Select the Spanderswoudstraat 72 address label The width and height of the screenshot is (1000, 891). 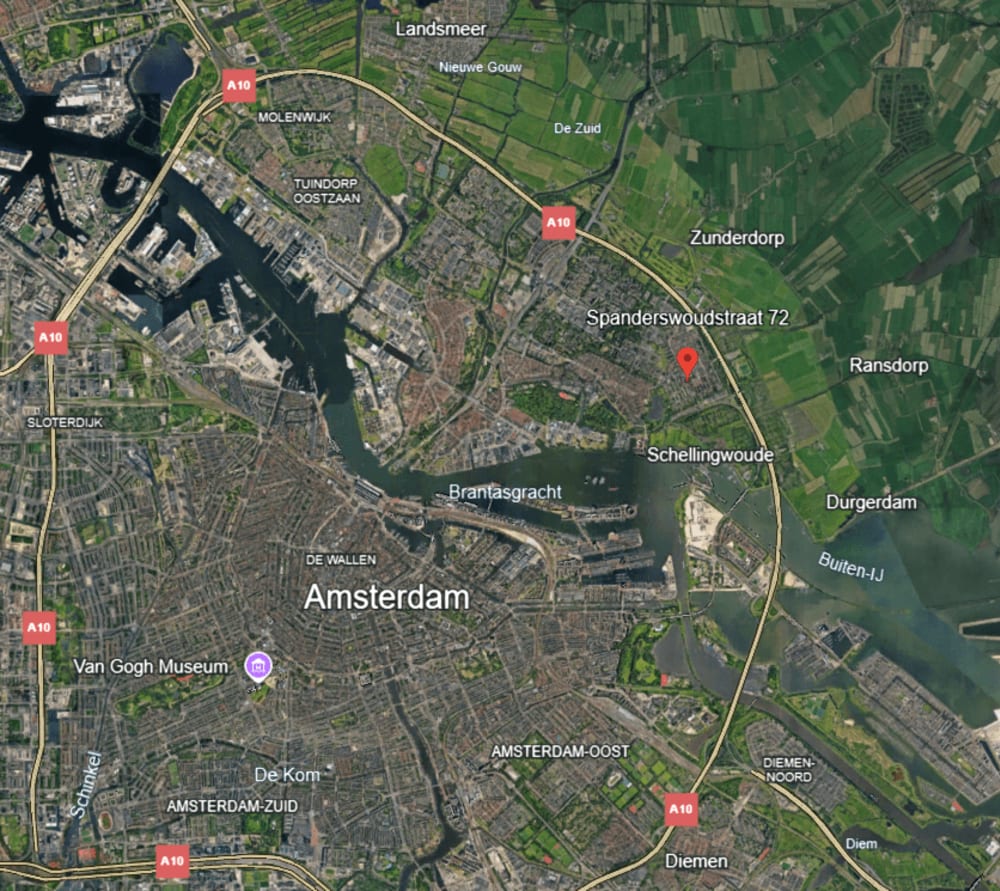(688, 318)
